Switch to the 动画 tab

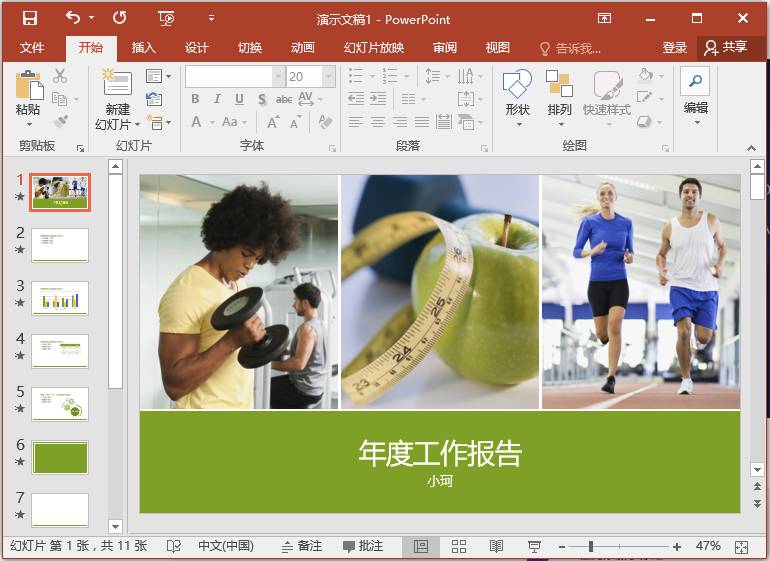302,48
